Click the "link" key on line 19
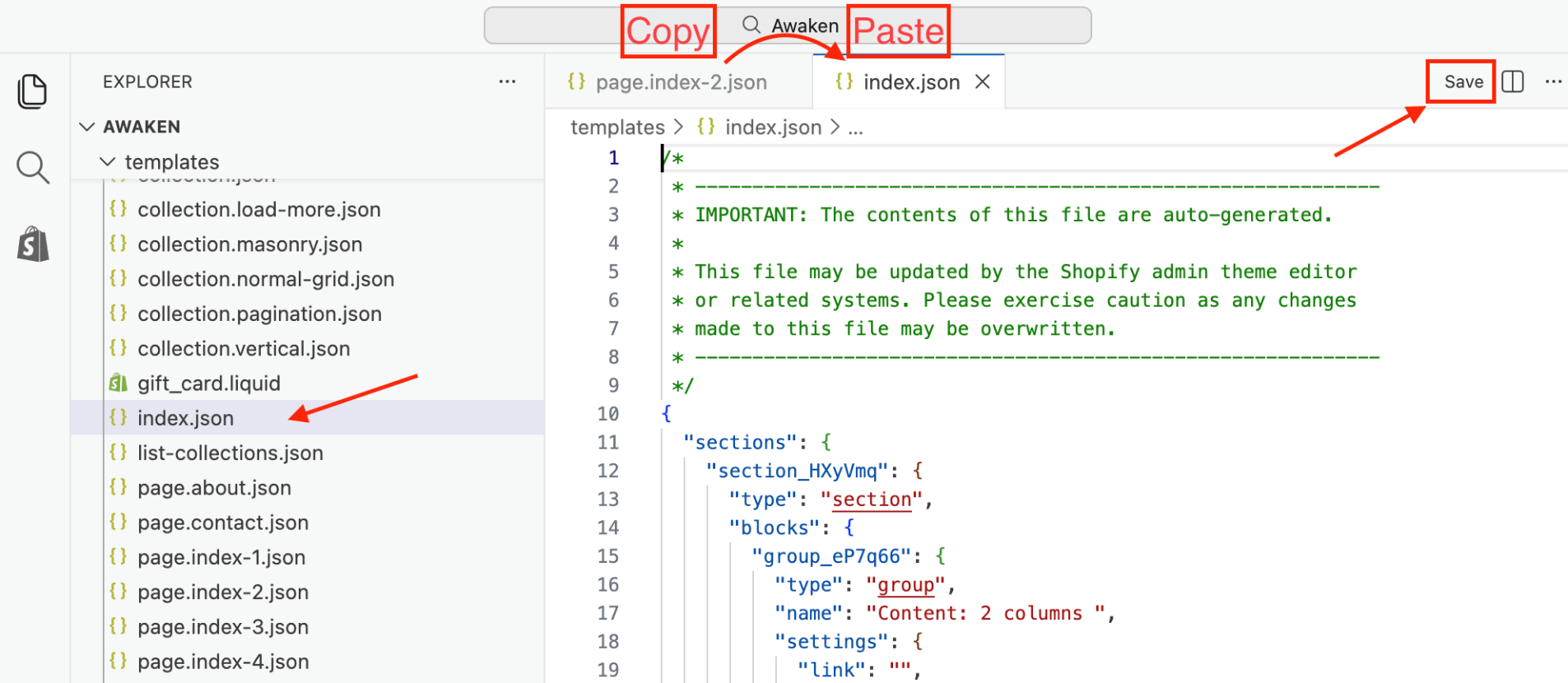This screenshot has height=683, width=1568. pos(831,671)
